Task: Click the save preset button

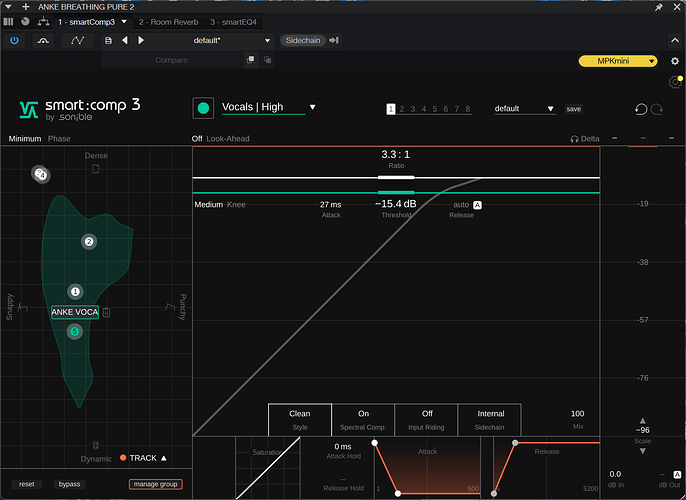Action: (574, 109)
